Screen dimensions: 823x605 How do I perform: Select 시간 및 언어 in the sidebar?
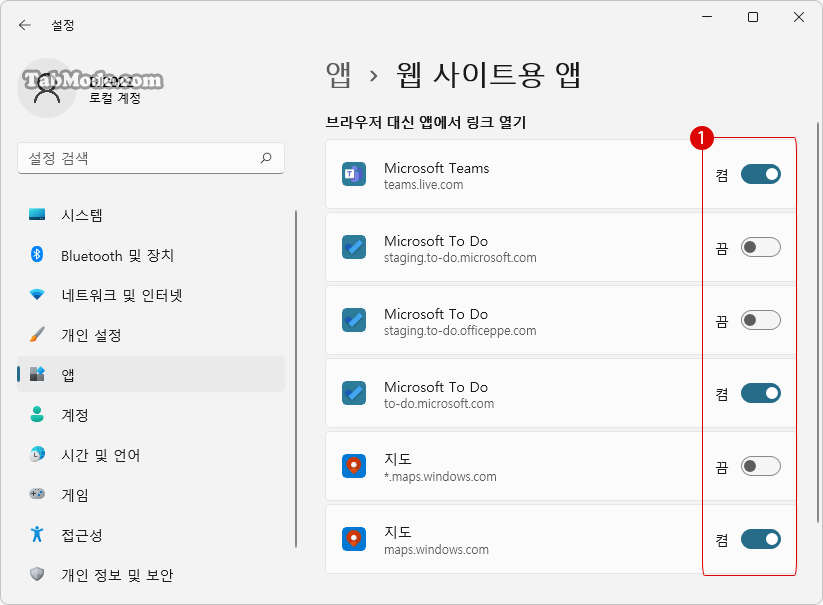coord(151,454)
